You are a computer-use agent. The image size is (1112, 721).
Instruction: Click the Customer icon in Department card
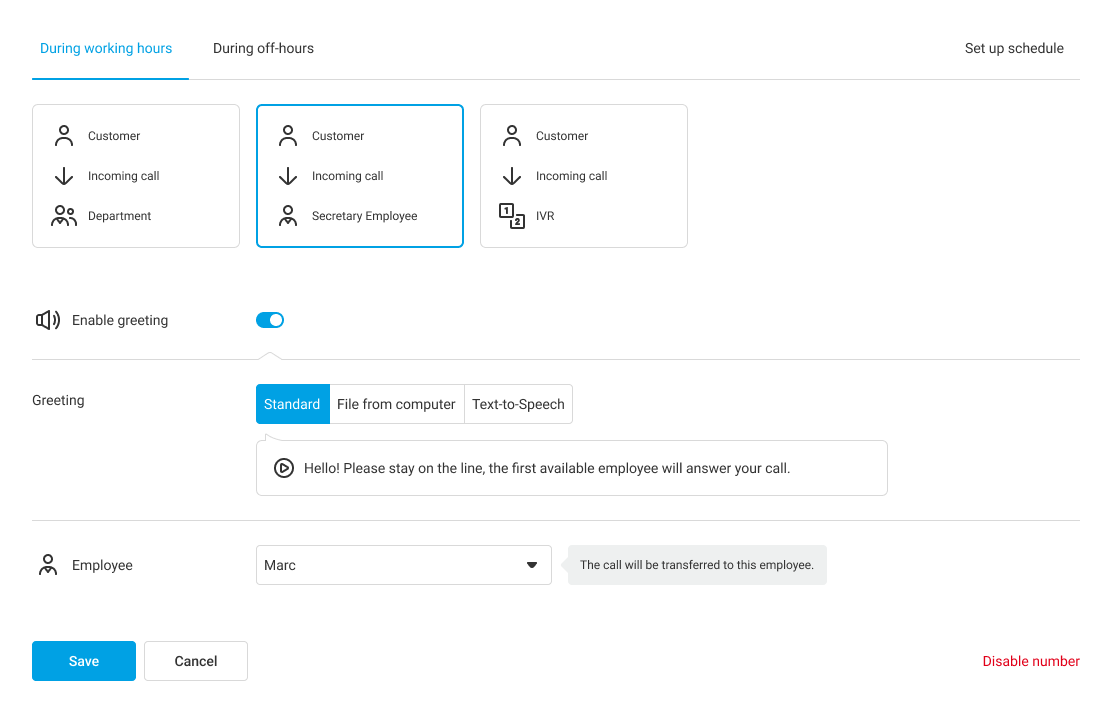pos(64,136)
